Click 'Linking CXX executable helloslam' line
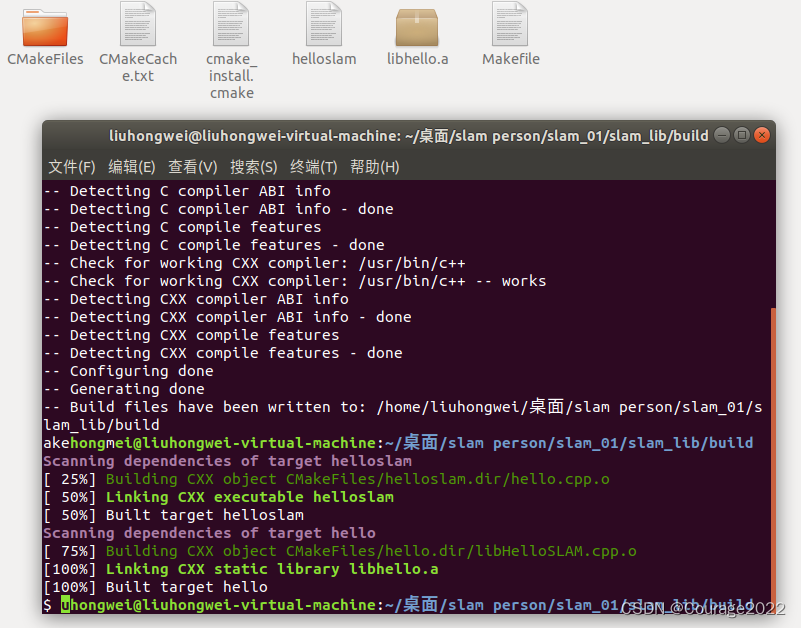Screen dimensions: 801x628 pos(250,497)
